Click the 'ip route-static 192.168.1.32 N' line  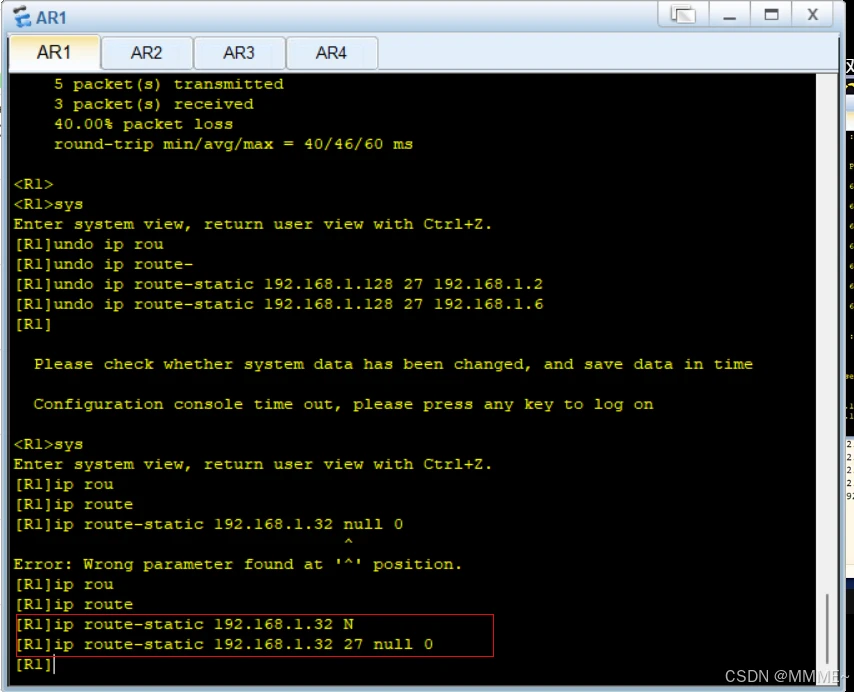pos(184,625)
